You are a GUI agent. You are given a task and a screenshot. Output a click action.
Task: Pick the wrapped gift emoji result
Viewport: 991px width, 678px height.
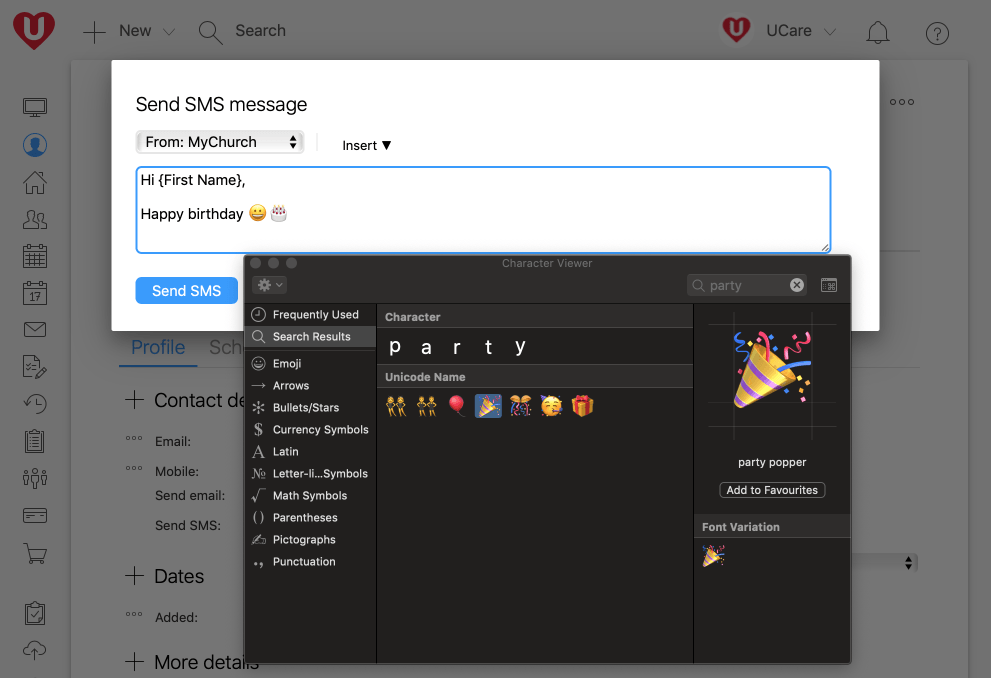(x=583, y=406)
